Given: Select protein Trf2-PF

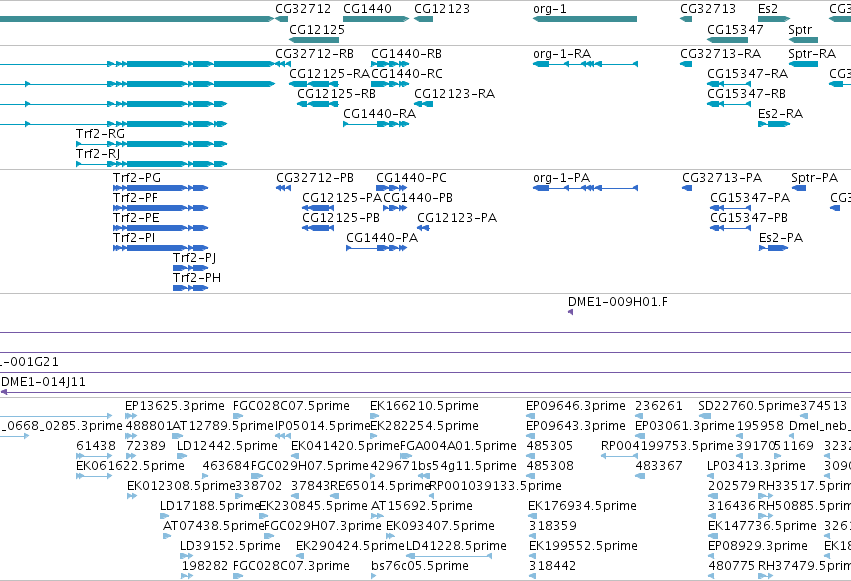Looking at the screenshot, I should pos(135,198).
